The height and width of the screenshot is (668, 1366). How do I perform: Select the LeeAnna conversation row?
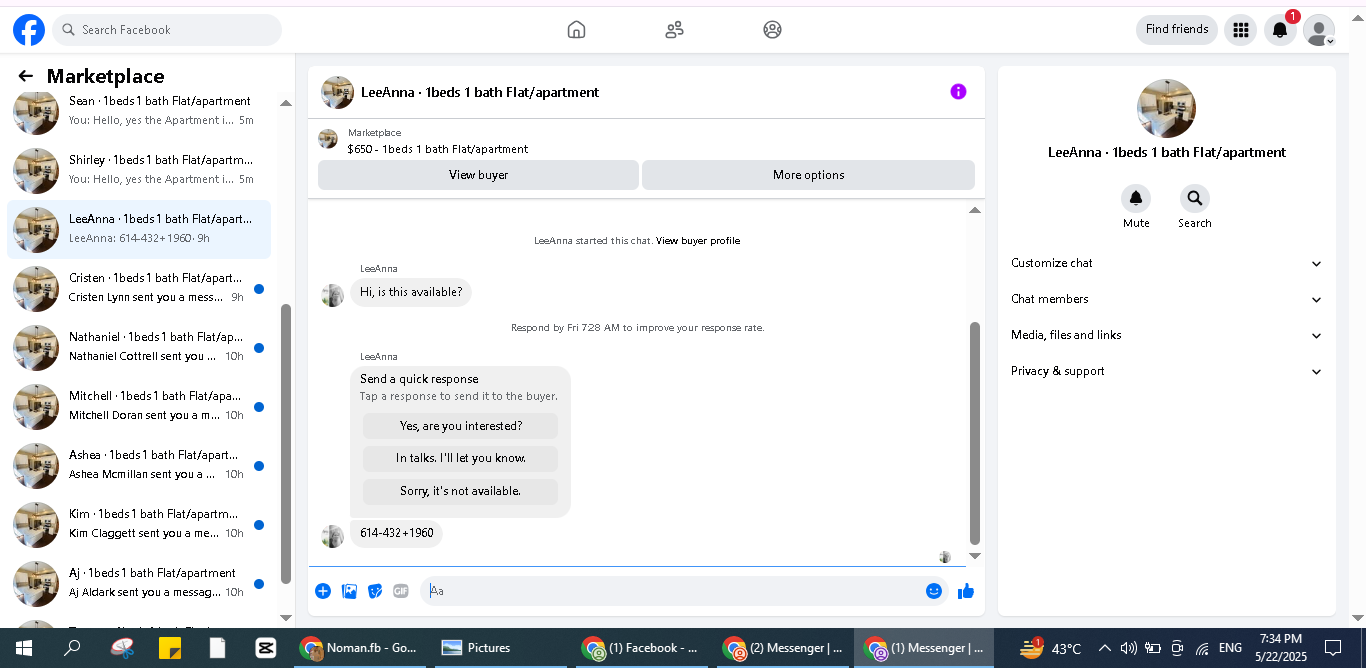pos(139,229)
